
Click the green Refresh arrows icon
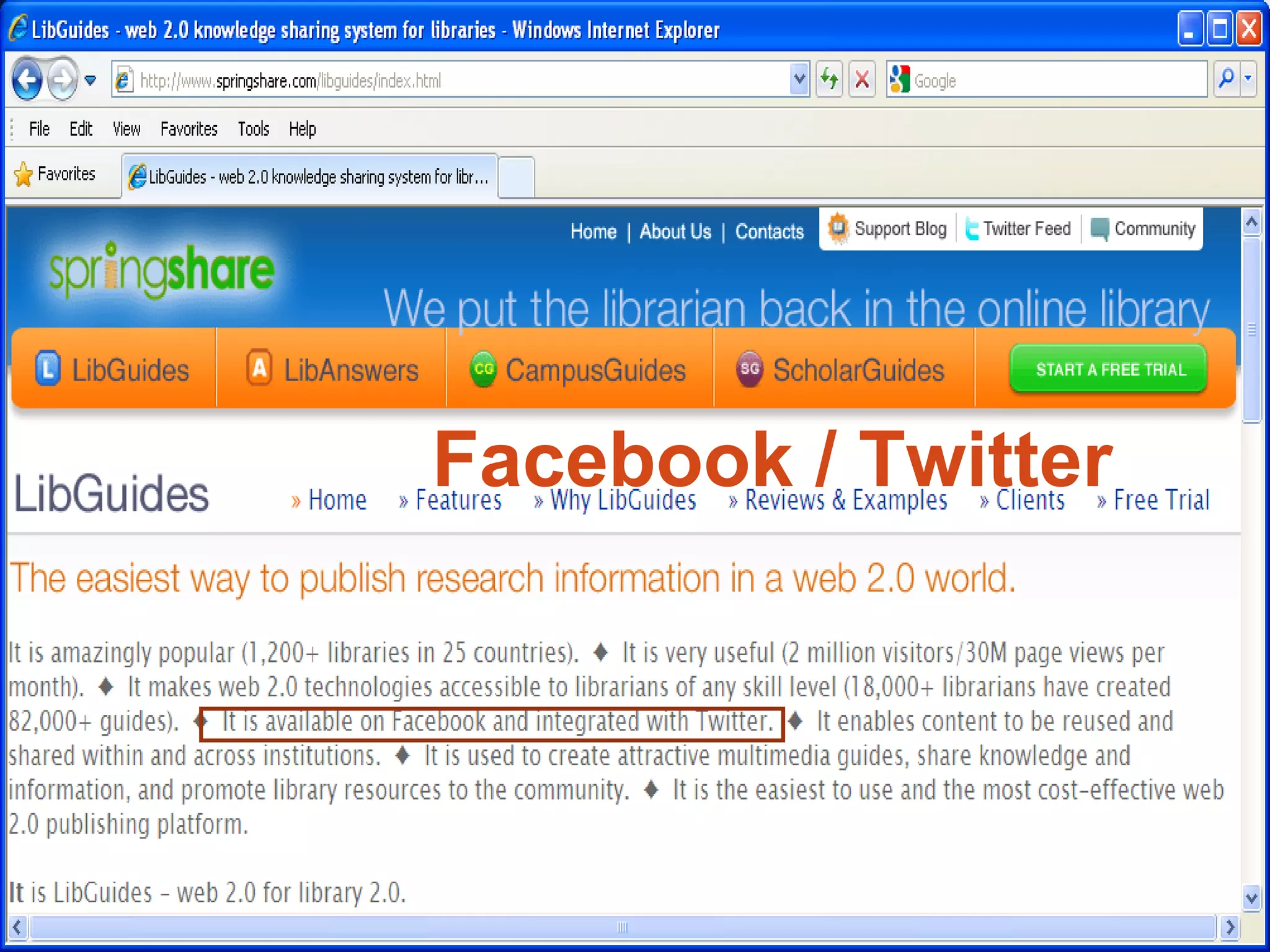pyautogui.click(x=829, y=79)
